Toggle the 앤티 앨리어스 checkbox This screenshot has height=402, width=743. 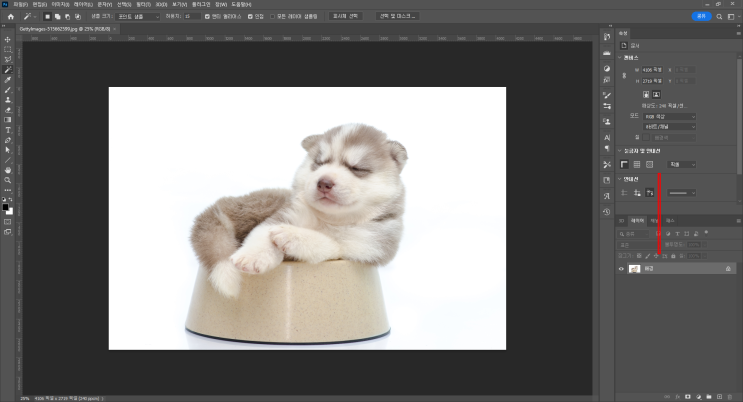206,16
